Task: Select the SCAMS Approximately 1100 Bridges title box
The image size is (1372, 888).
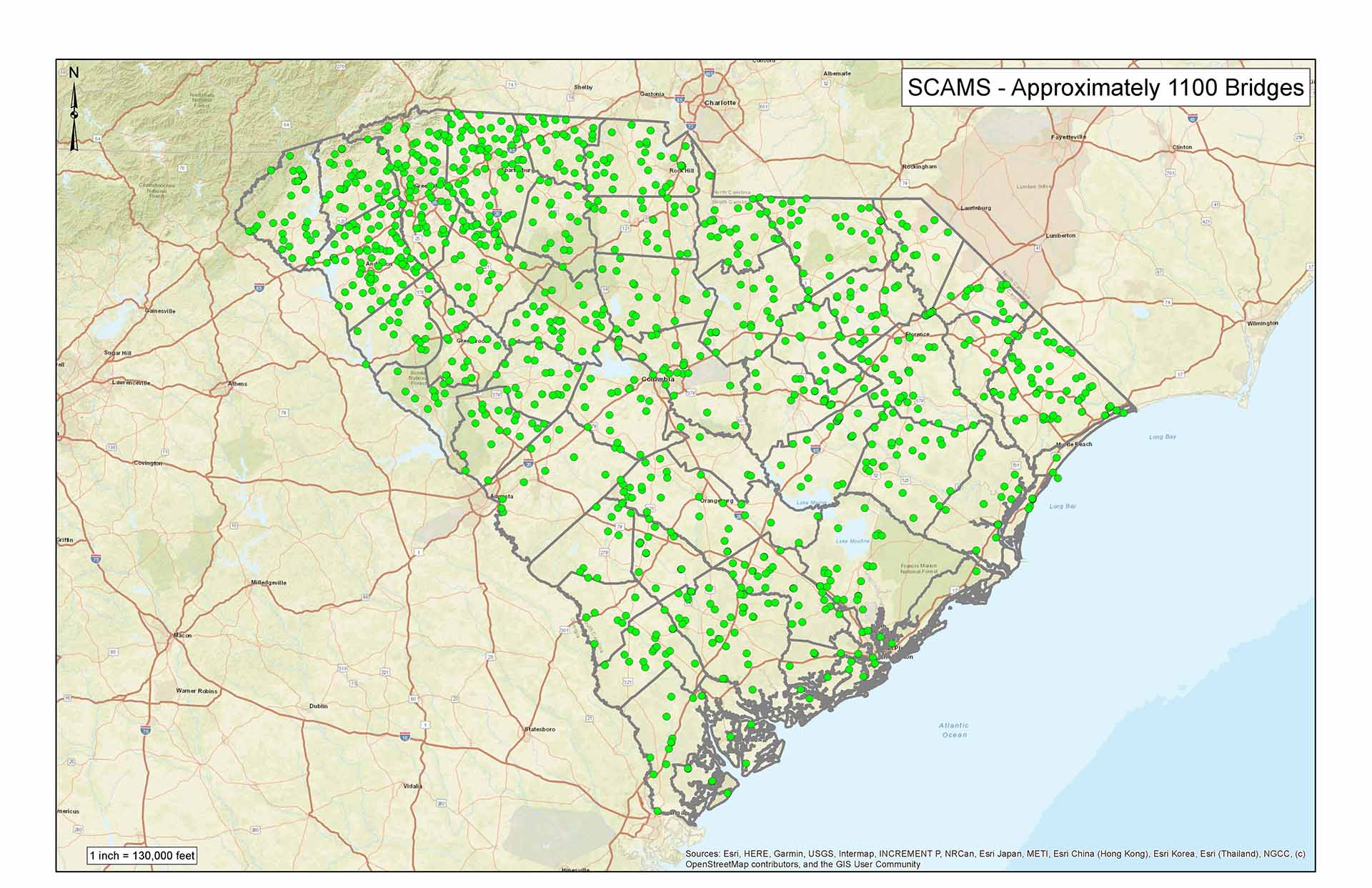Action: tap(1105, 88)
